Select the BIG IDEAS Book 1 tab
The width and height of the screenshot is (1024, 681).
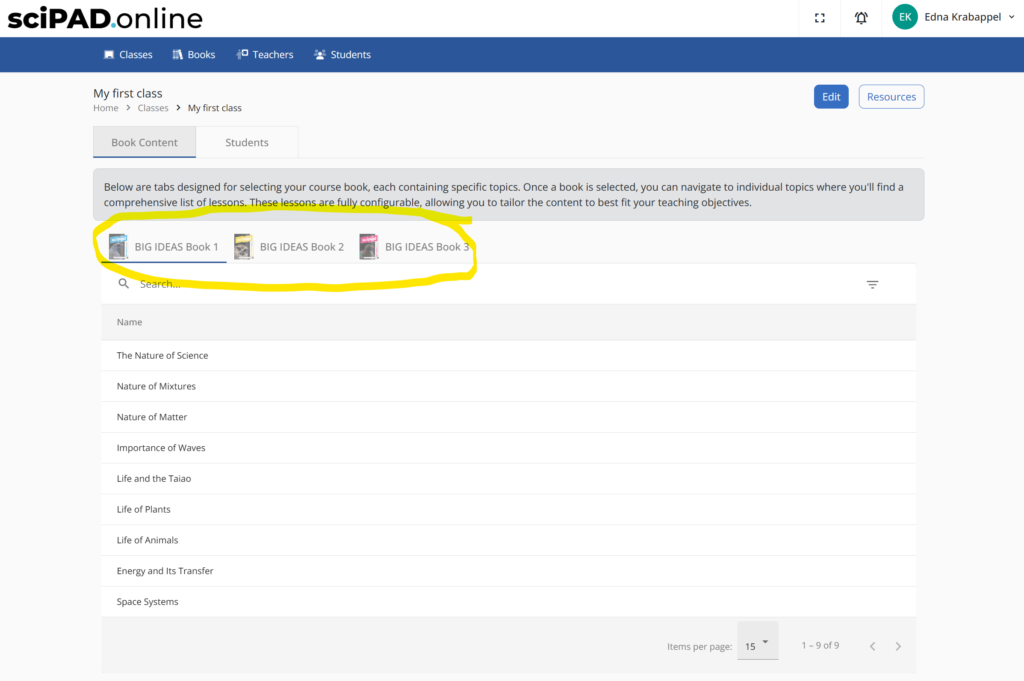(164, 247)
